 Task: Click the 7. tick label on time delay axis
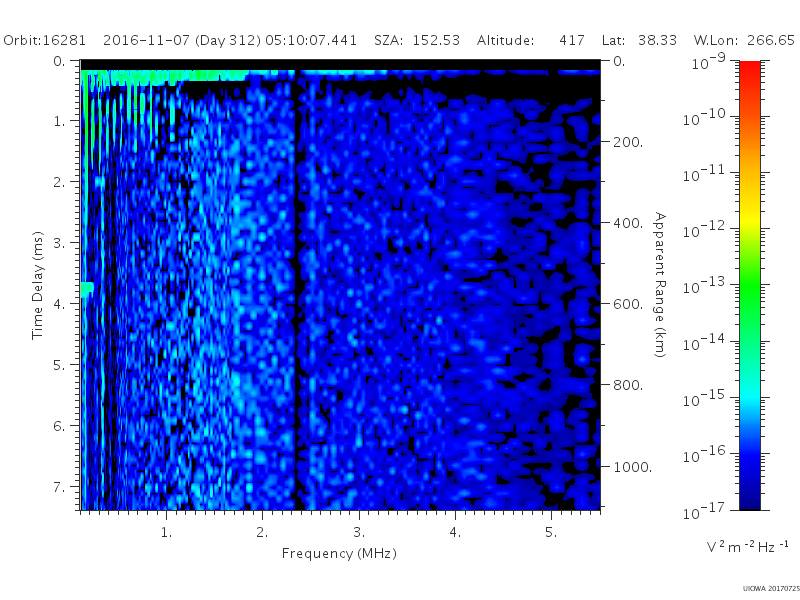tap(59, 487)
